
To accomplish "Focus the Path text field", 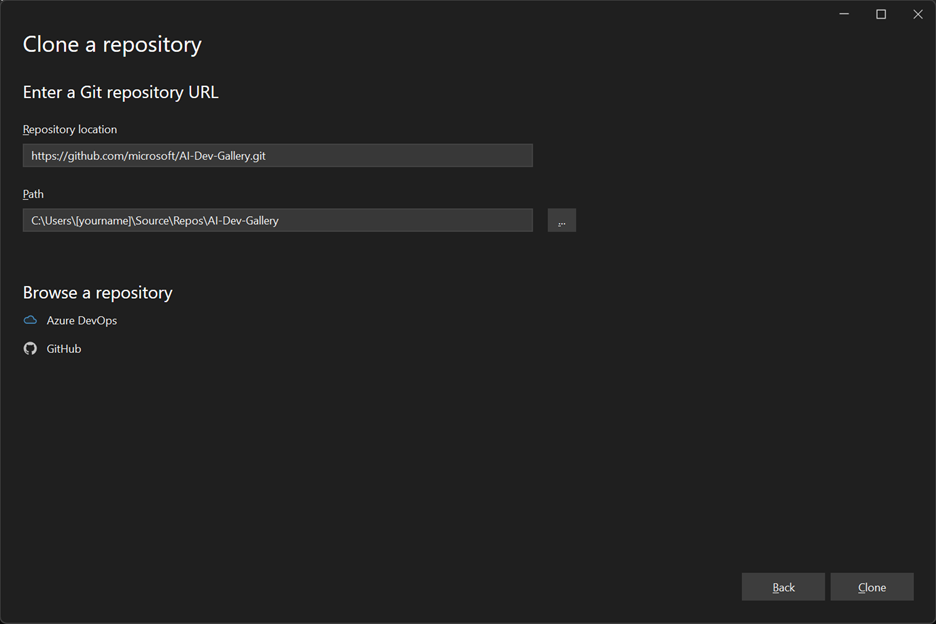I will coord(278,220).
